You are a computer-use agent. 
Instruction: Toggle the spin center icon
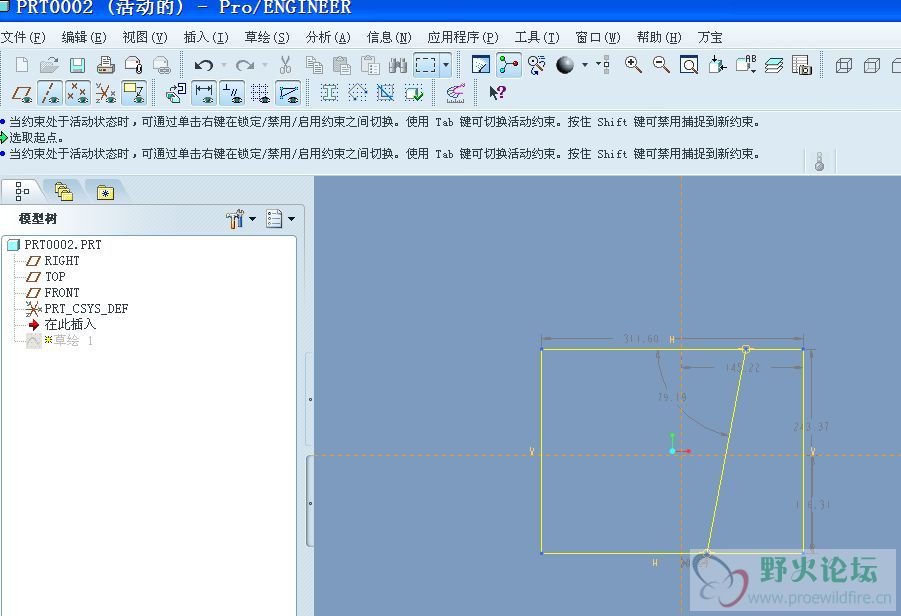coord(509,64)
